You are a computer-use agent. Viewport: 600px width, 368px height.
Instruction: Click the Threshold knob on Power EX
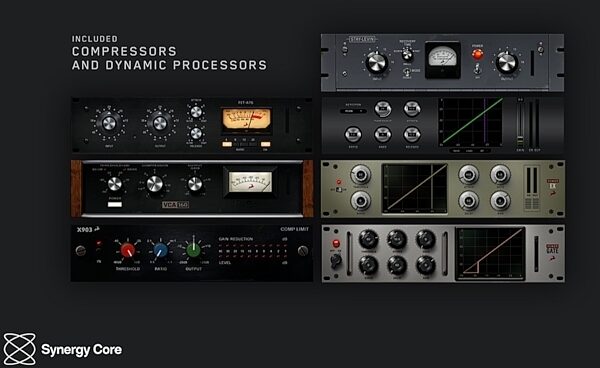(x=360, y=175)
